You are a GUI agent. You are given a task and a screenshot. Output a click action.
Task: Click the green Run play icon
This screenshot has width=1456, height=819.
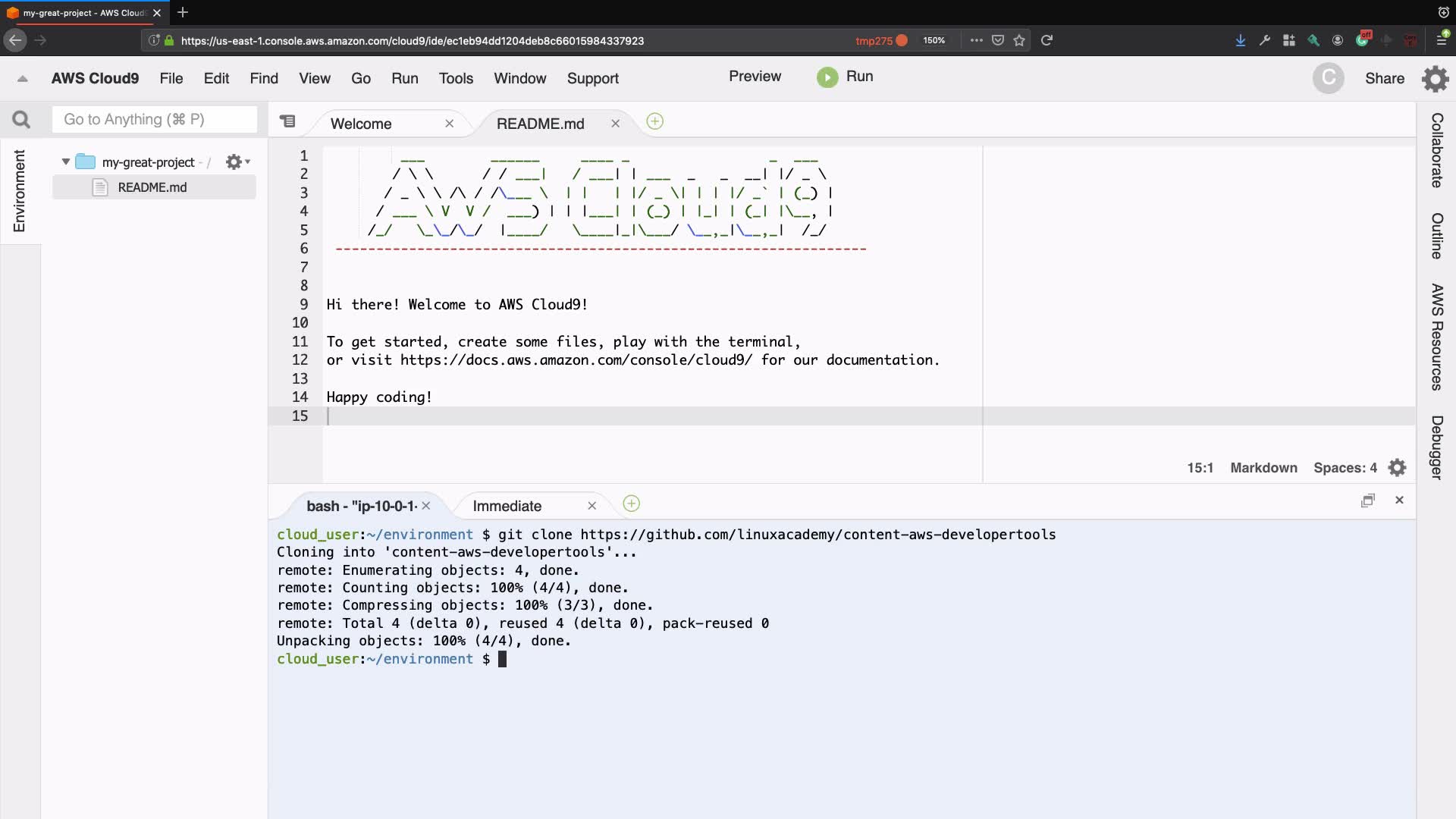(827, 77)
